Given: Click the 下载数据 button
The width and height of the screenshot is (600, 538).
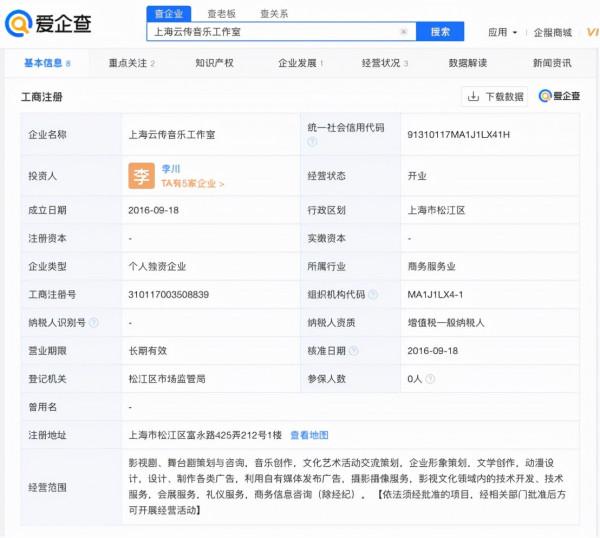Looking at the screenshot, I should (x=495, y=96).
